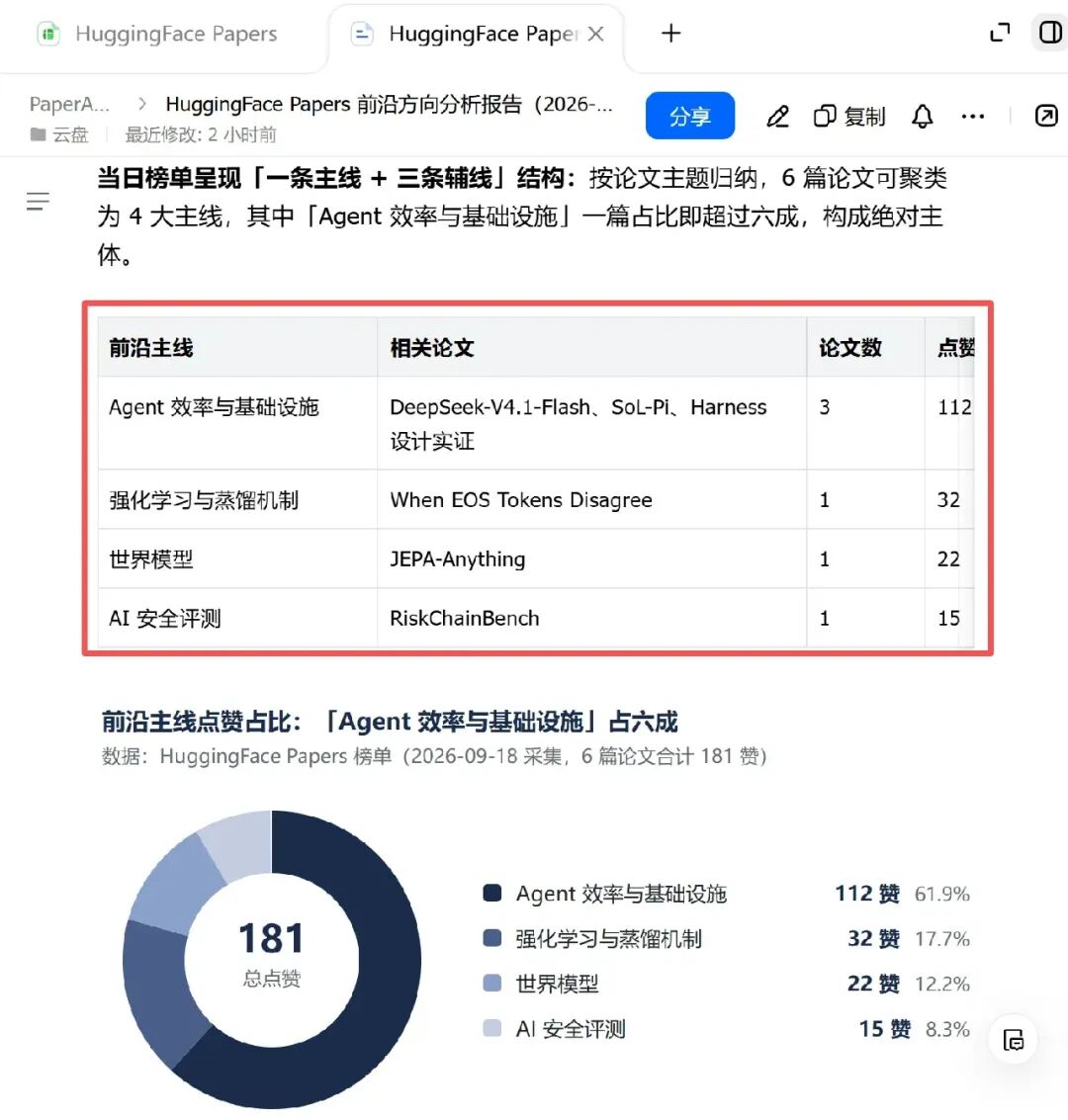Click legend label 强化学习与蒸馏机制
The height and width of the screenshot is (1120, 1068).
(608, 938)
